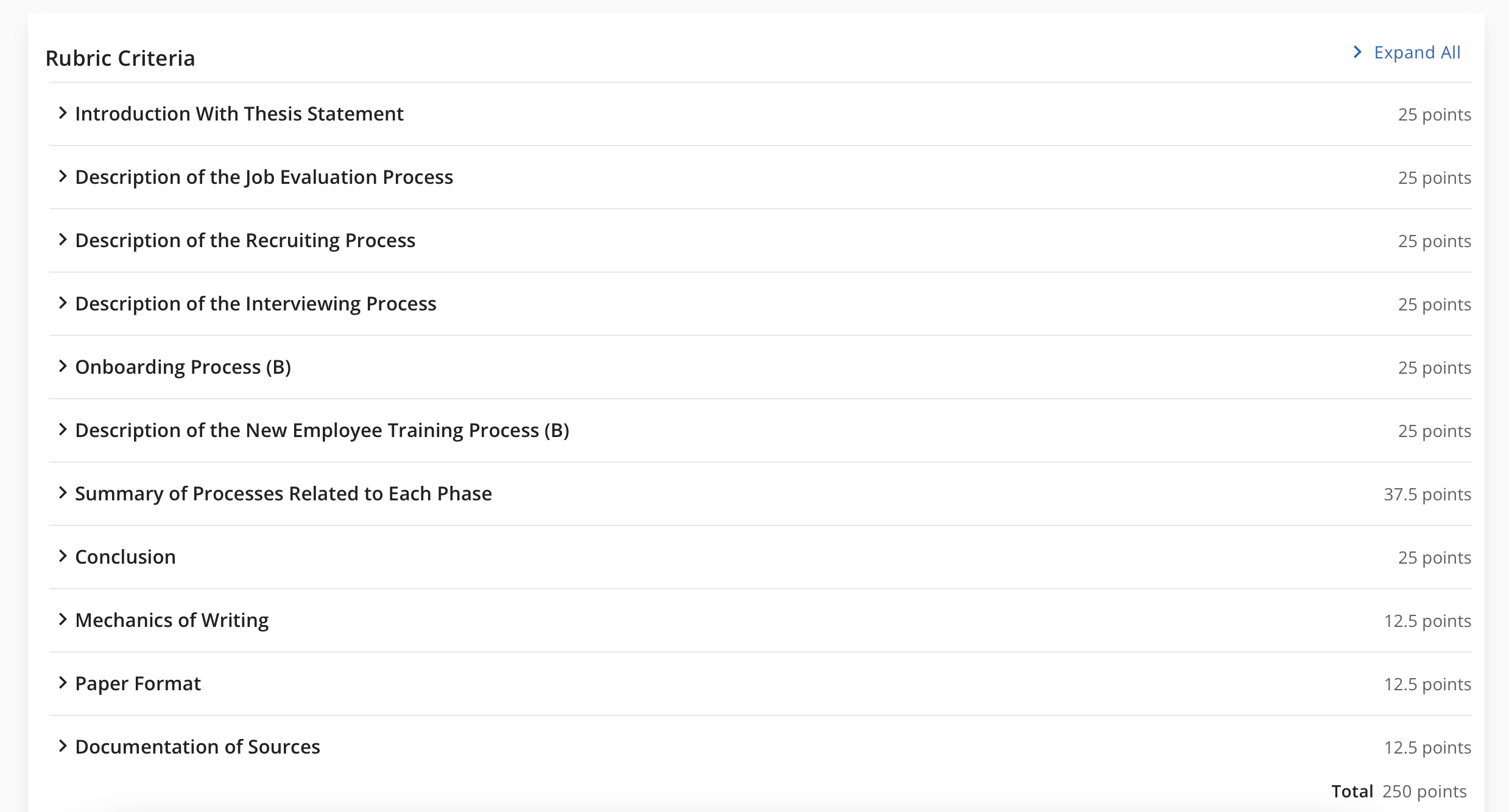The width and height of the screenshot is (1509, 812).
Task: Select Summary of Processes Related to Each Phase
Action: pyautogui.click(x=283, y=494)
